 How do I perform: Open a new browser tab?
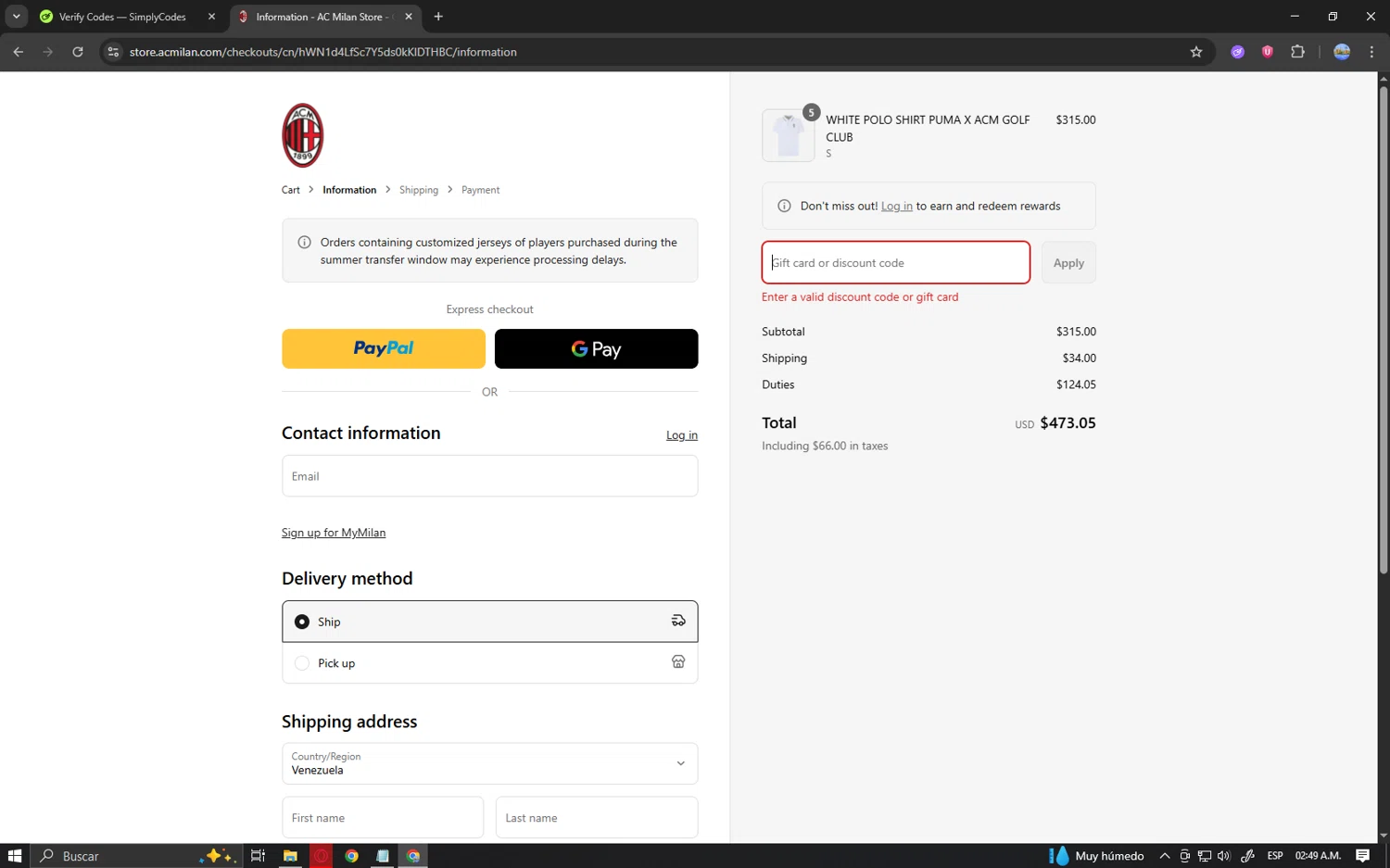click(x=438, y=17)
